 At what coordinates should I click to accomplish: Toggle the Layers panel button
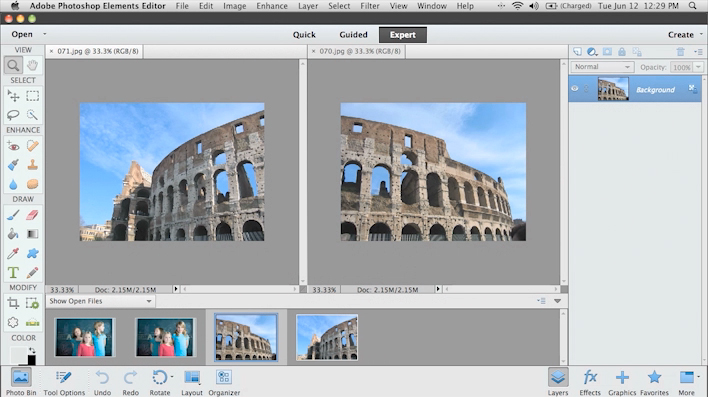[x=558, y=382]
